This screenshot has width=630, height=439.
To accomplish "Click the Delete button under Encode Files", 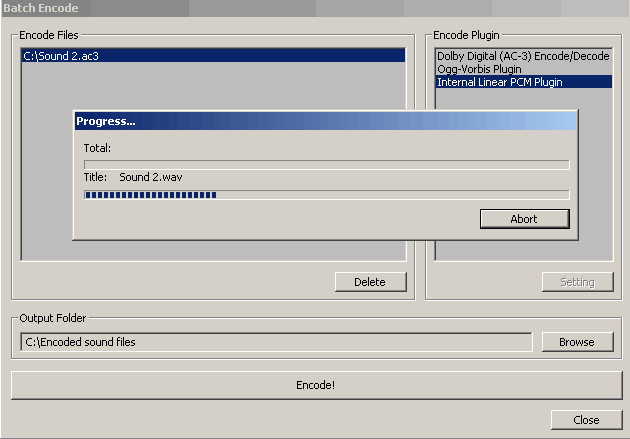I will pos(370,282).
